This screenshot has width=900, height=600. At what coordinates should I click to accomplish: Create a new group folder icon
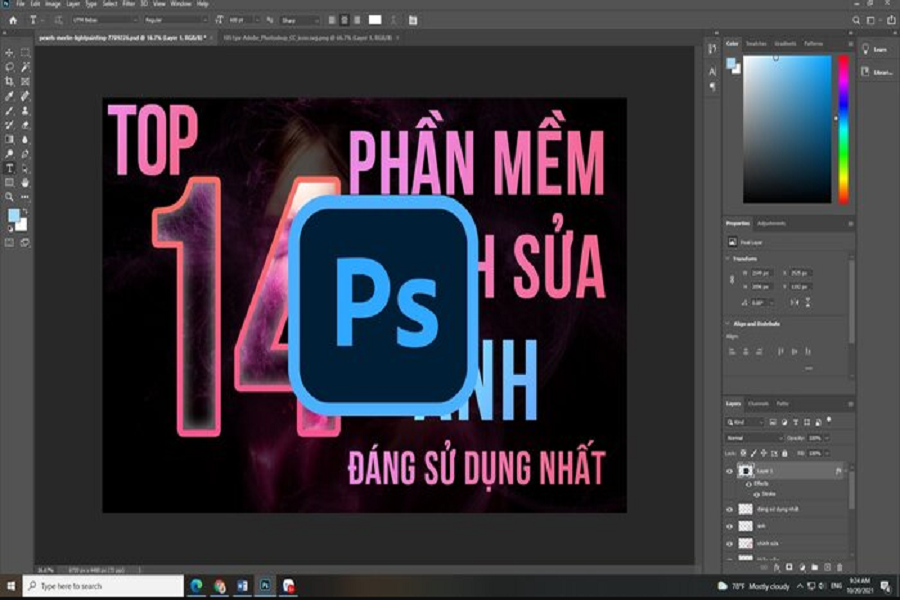click(814, 567)
